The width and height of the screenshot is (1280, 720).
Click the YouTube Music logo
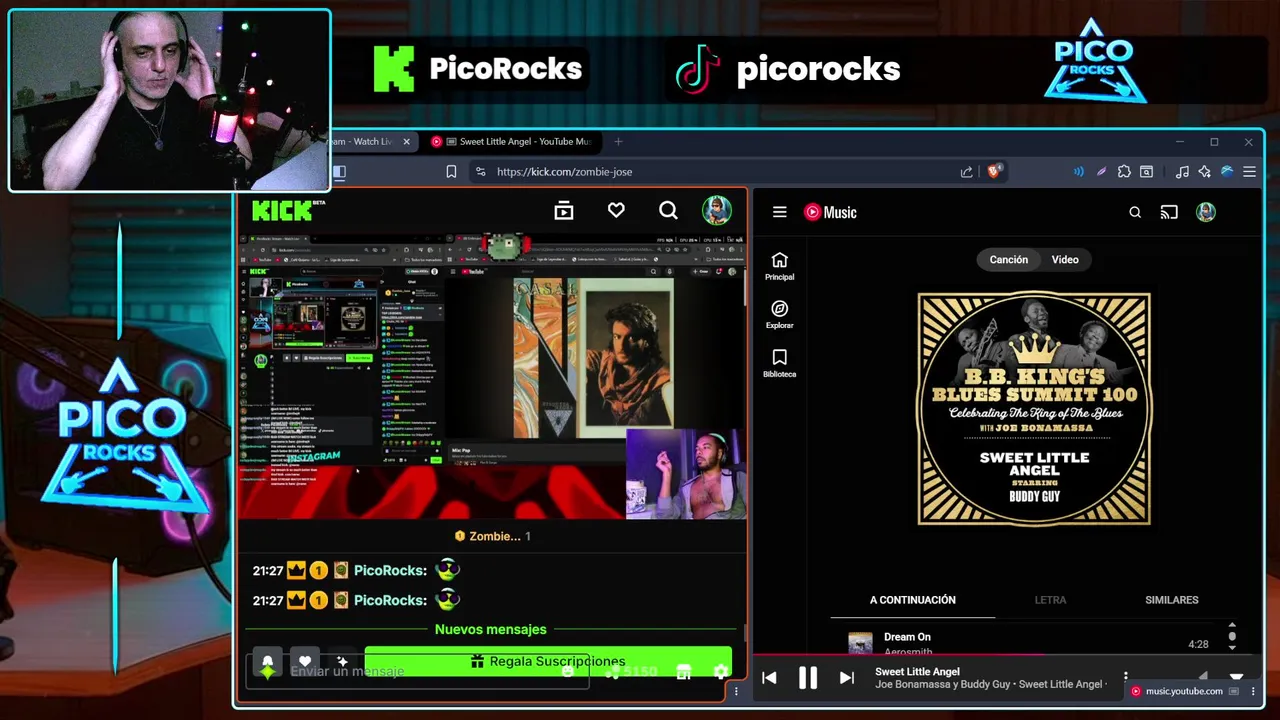pyautogui.click(x=831, y=212)
